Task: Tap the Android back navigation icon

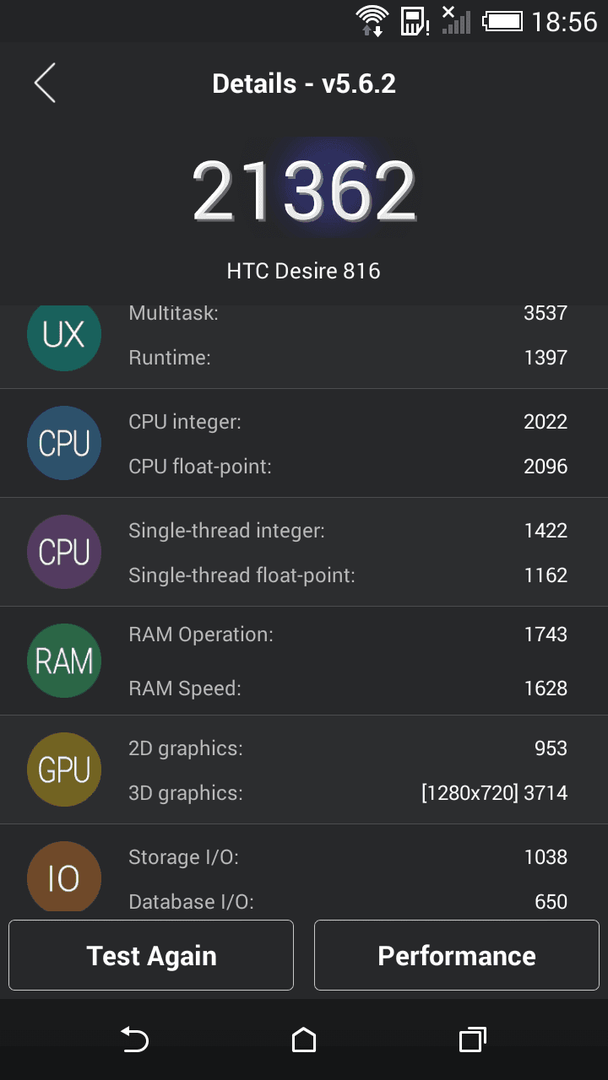Action: [135, 1039]
